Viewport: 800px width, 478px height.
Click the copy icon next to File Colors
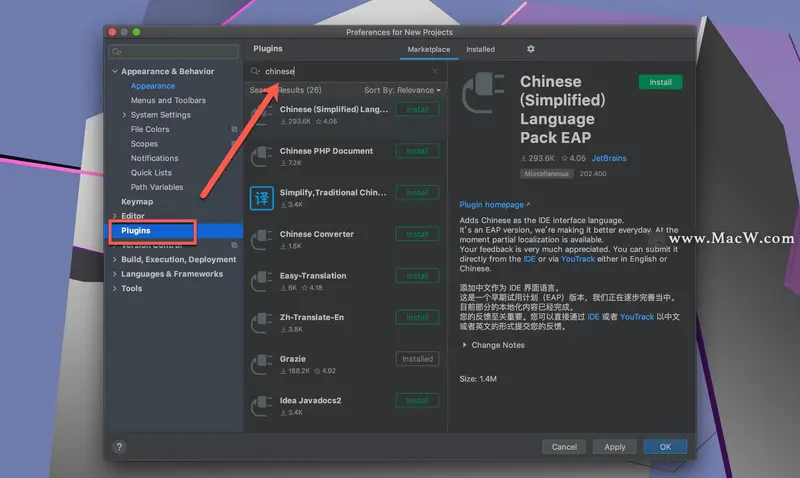tap(234, 129)
